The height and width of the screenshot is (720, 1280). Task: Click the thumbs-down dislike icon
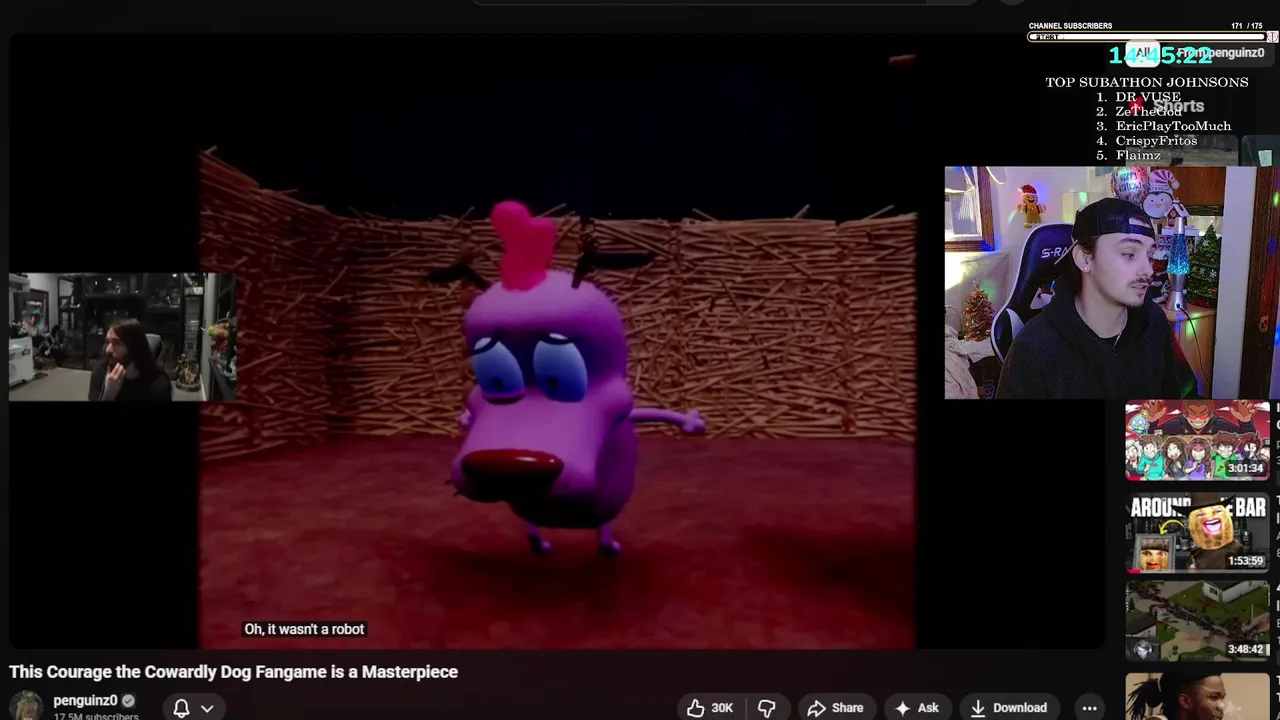(x=767, y=708)
